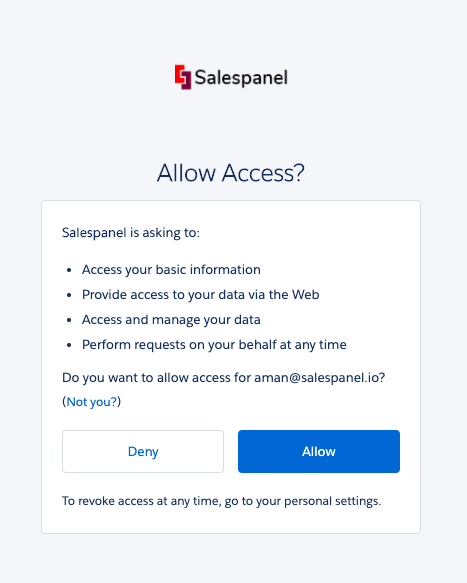
Task: Click bullet beside "Access your basic information"
Action: point(69,270)
